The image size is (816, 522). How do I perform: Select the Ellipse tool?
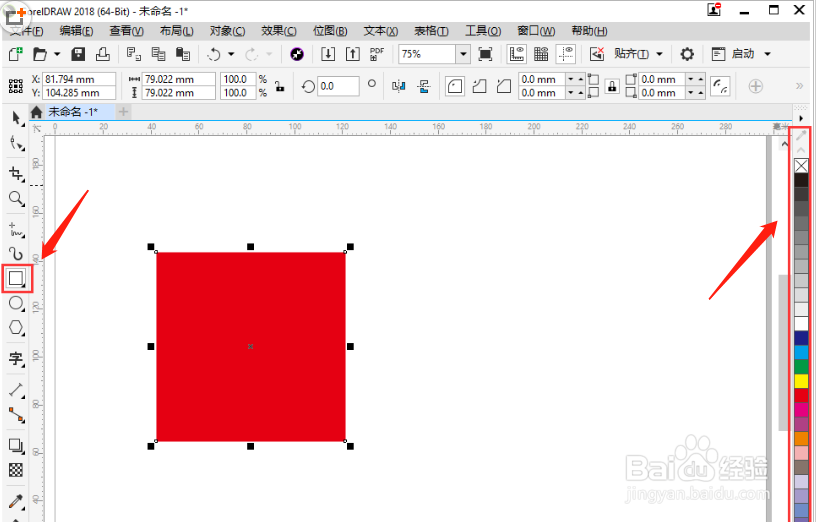click(17, 303)
